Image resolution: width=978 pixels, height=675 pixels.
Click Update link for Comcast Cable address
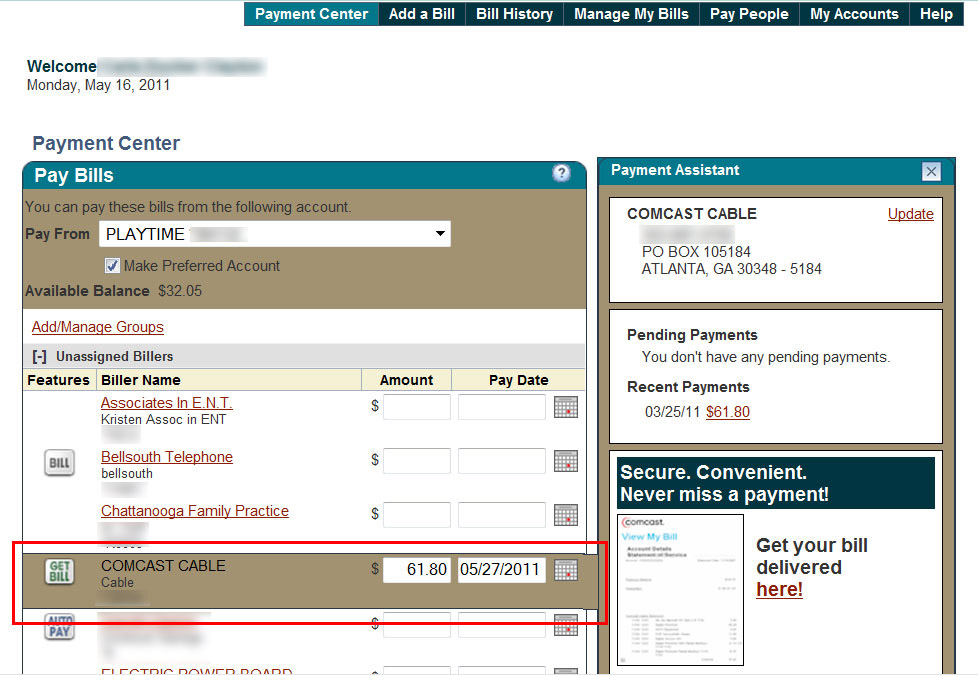[911, 214]
